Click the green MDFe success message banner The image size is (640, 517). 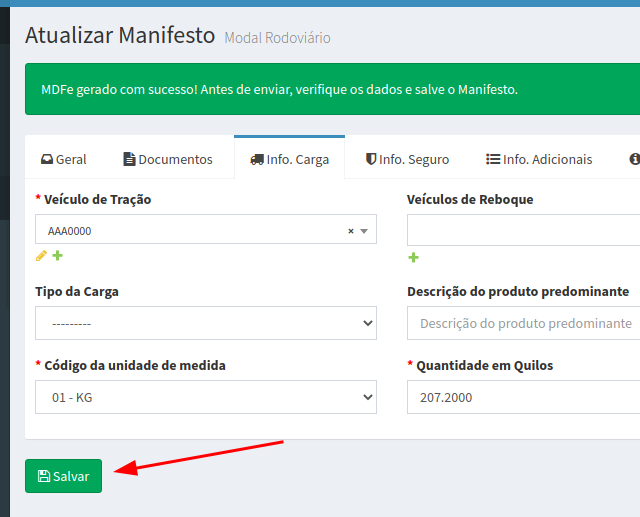(330, 89)
